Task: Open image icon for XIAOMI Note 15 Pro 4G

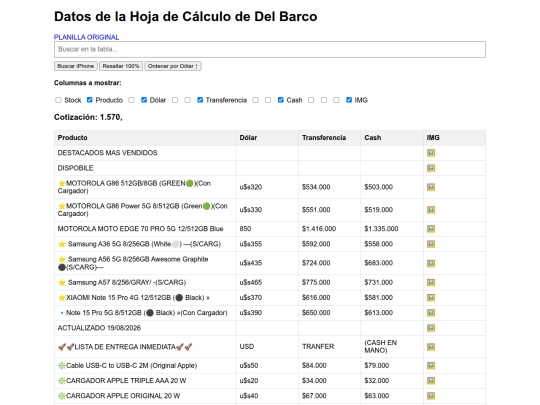Action: click(431, 298)
